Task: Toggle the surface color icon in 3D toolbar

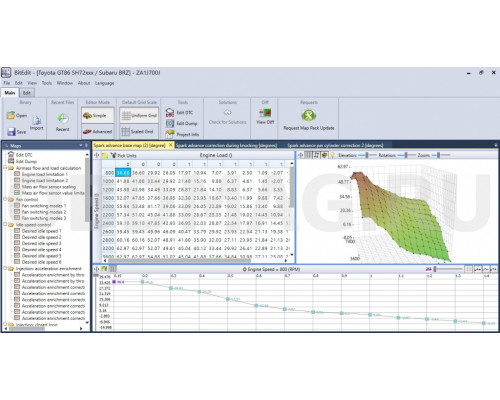Action: click(324, 155)
